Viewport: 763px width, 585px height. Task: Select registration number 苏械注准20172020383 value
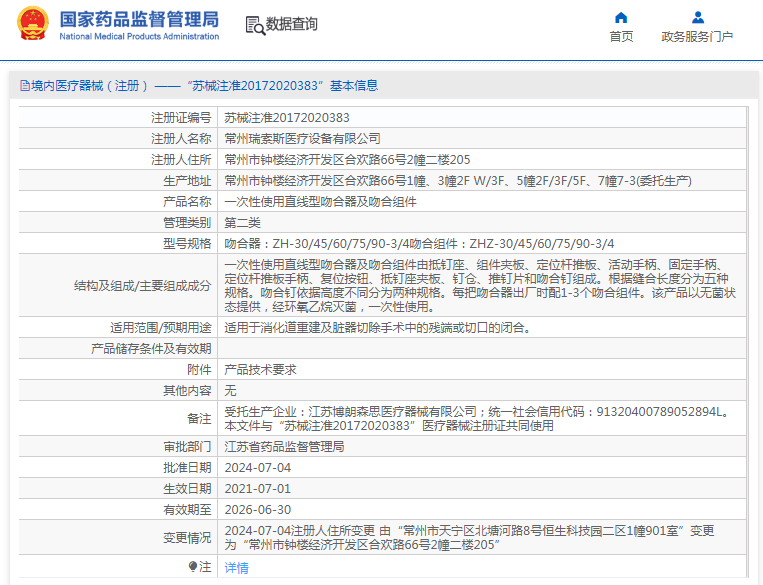[x=287, y=118]
